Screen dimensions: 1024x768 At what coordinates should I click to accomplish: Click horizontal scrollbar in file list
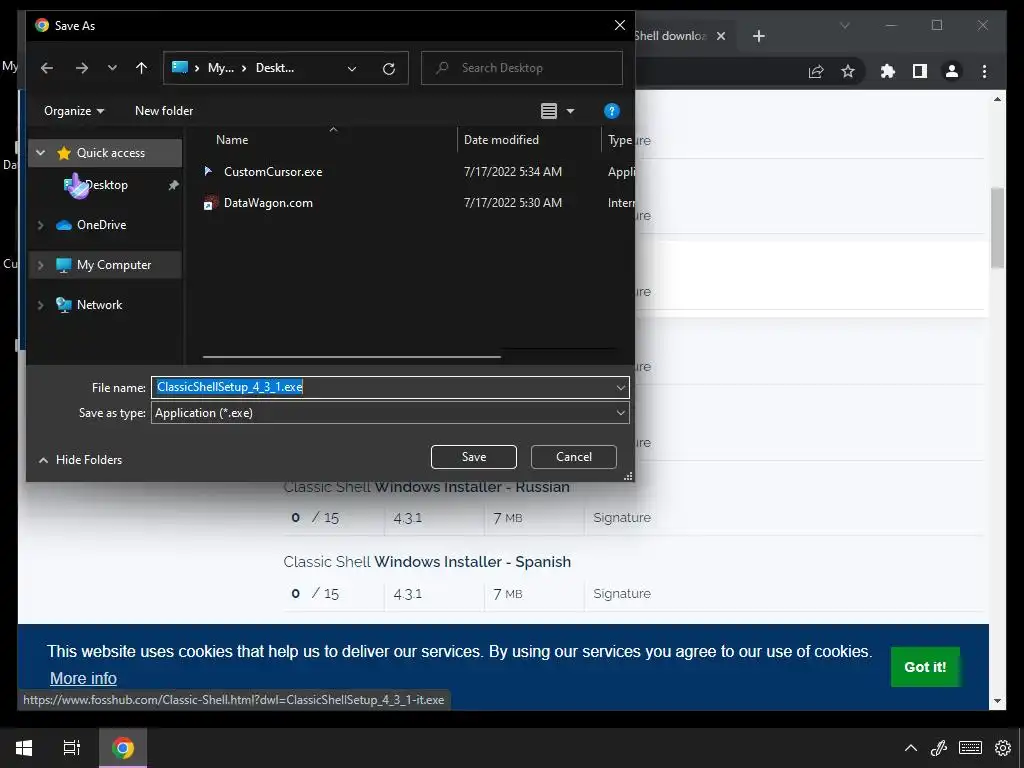pos(351,357)
